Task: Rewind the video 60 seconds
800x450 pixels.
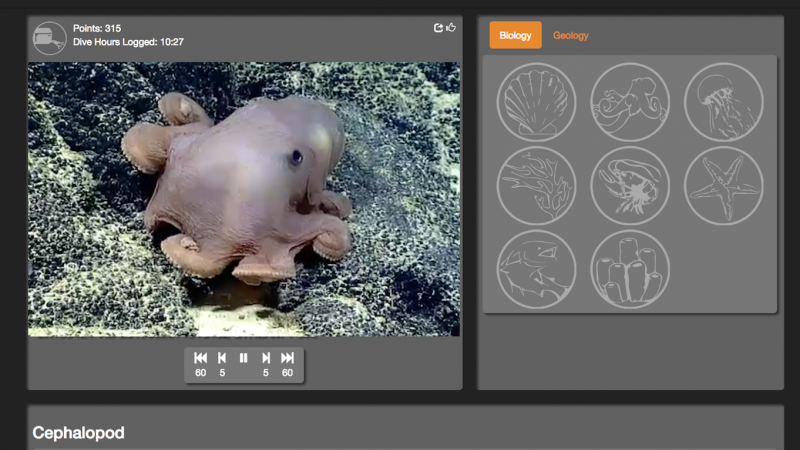Action: 200,358
